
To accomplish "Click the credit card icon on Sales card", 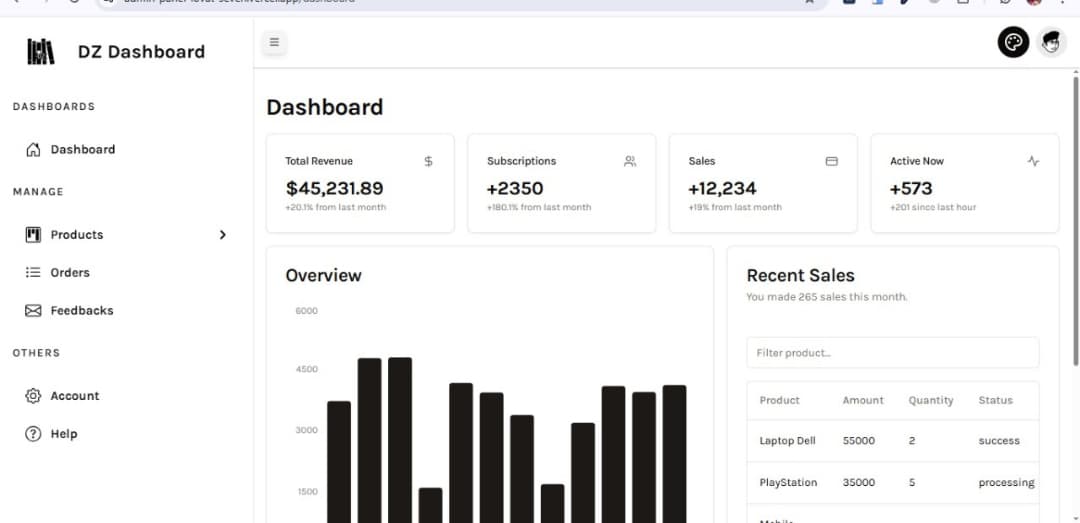I will (x=831, y=161).
